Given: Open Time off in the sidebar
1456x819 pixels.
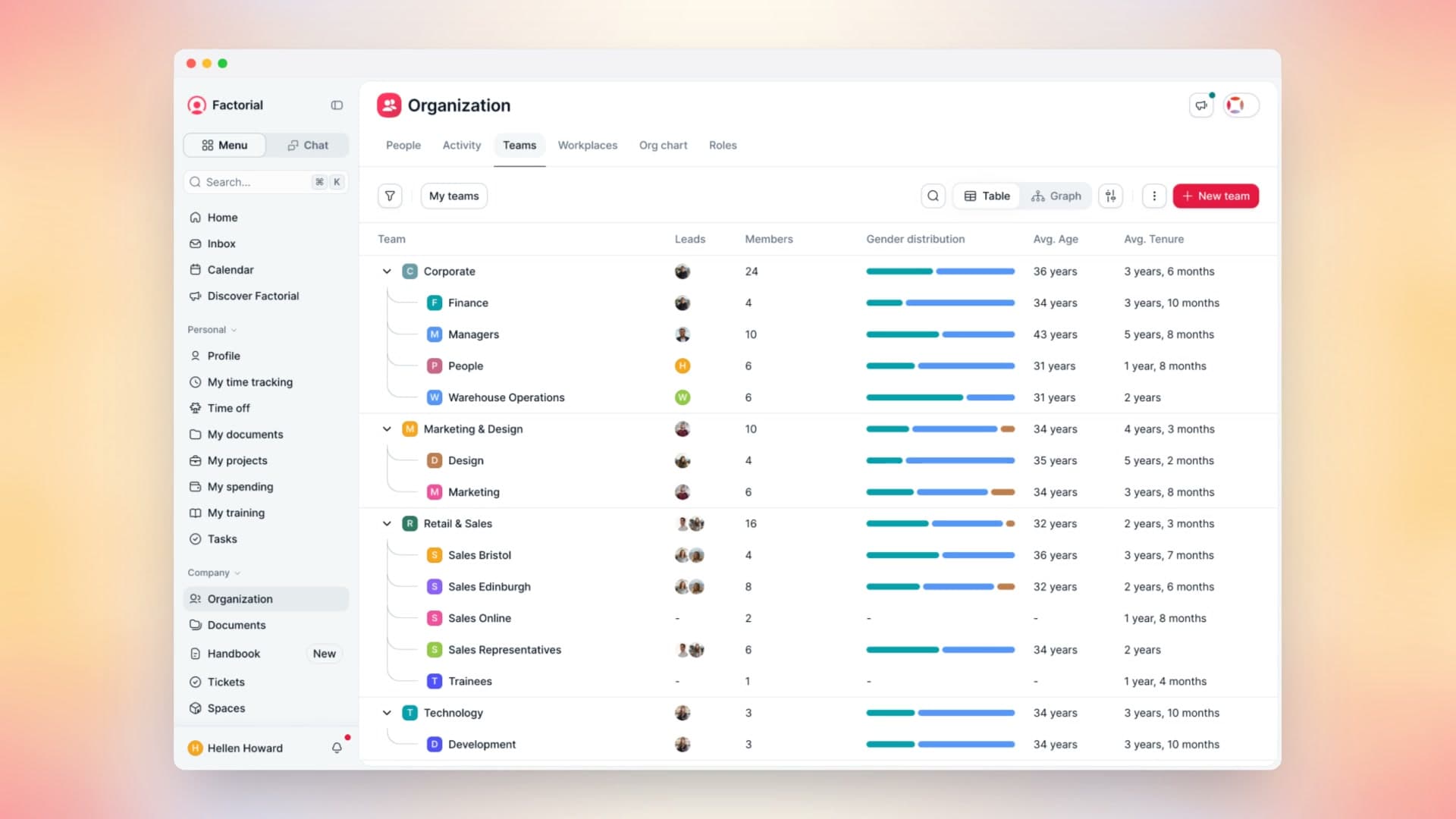Looking at the screenshot, I should point(265,408).
